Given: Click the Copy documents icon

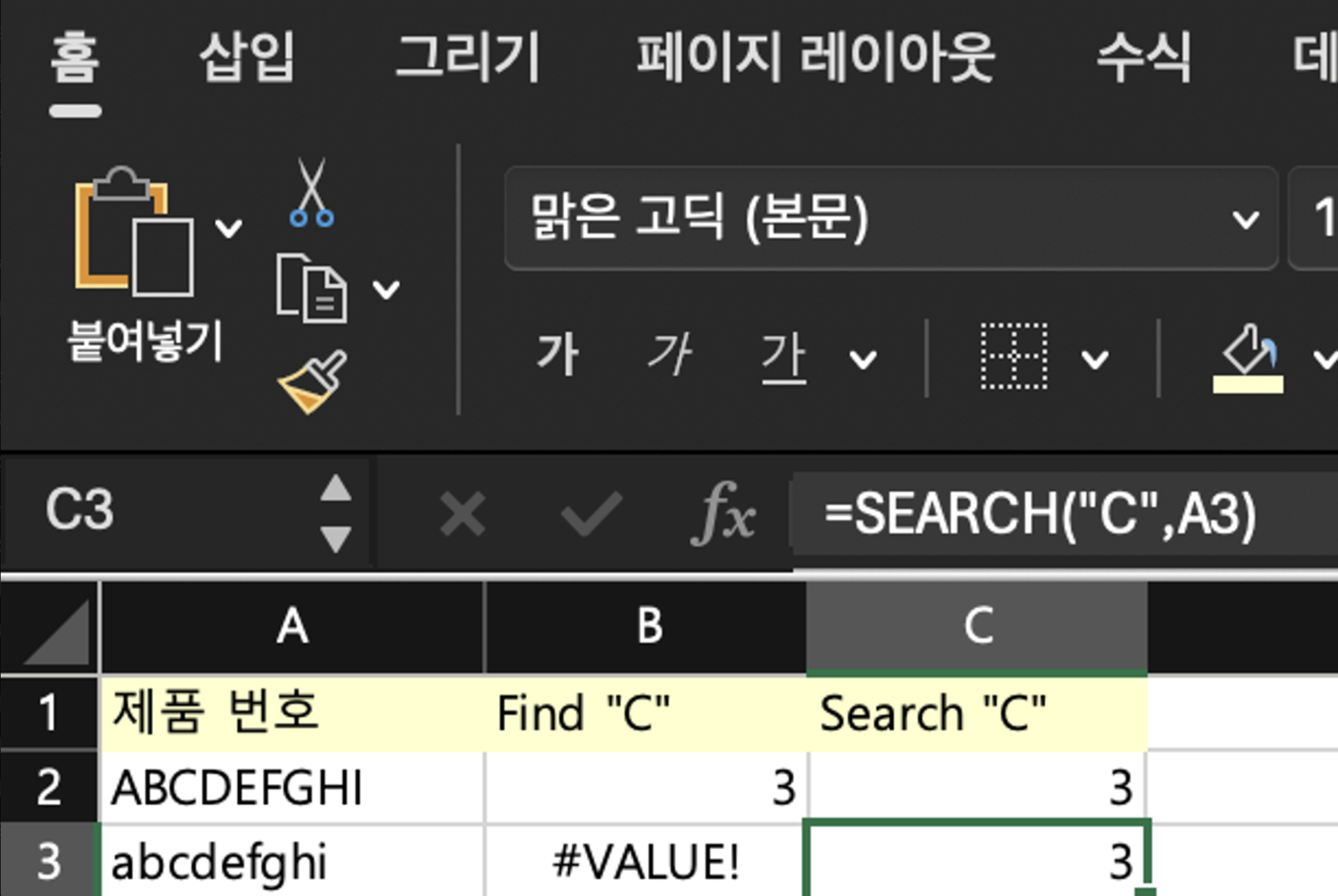Looking at the screenshot, I should [x=312, y=289].
